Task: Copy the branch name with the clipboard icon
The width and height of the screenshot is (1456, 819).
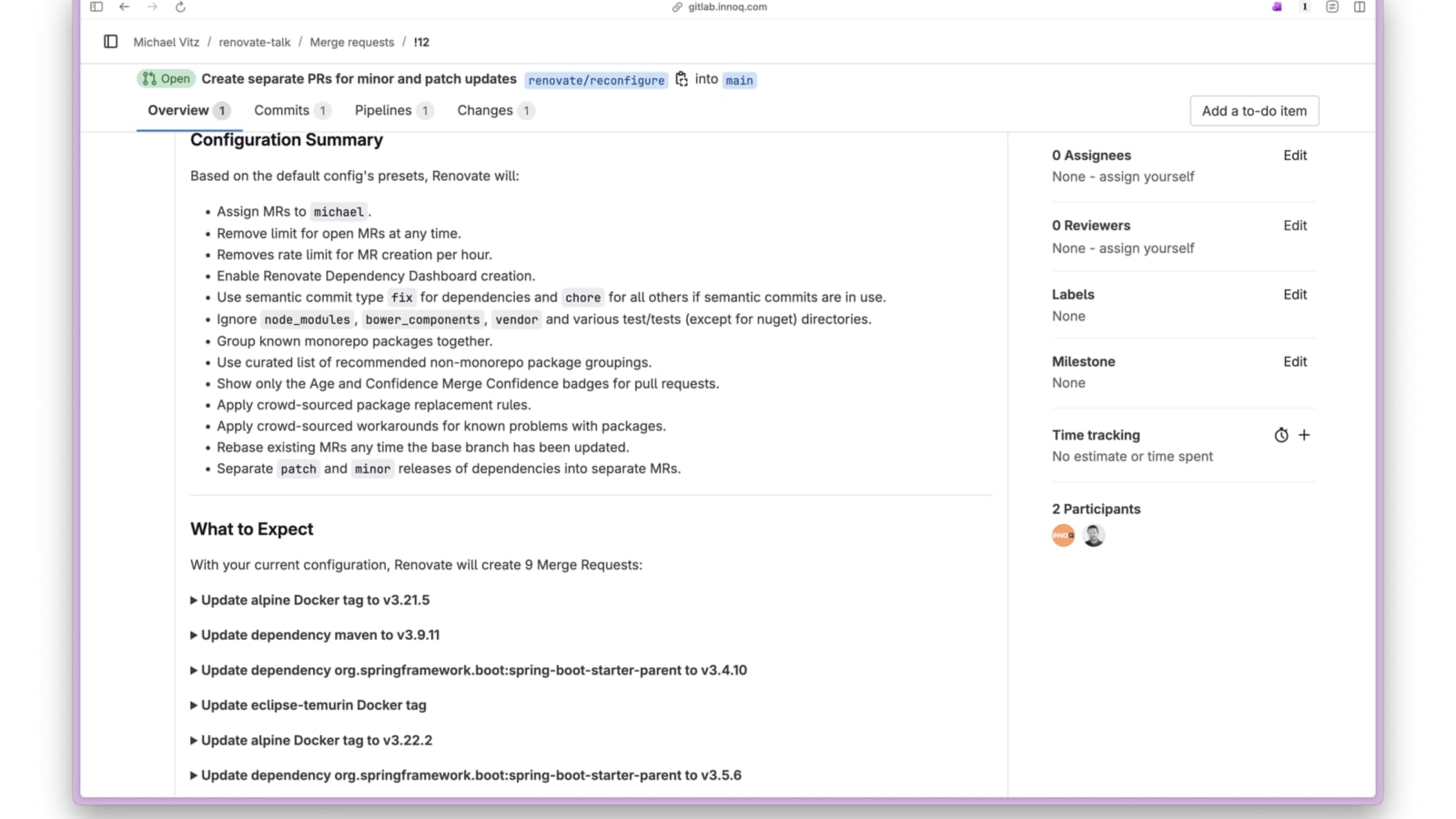Action: [682, 79]
